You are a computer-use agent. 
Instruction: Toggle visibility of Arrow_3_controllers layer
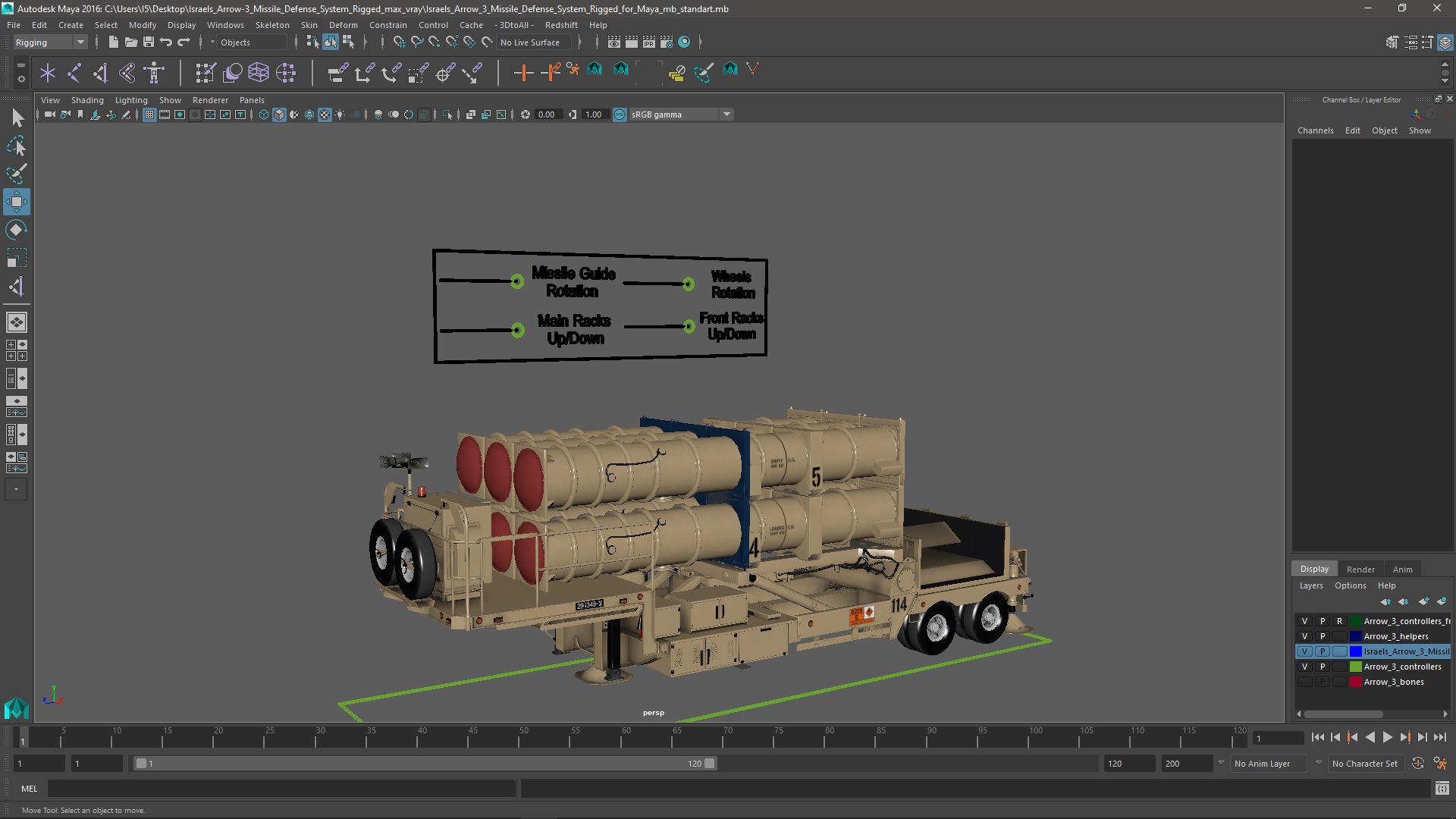pos(1304,667)
